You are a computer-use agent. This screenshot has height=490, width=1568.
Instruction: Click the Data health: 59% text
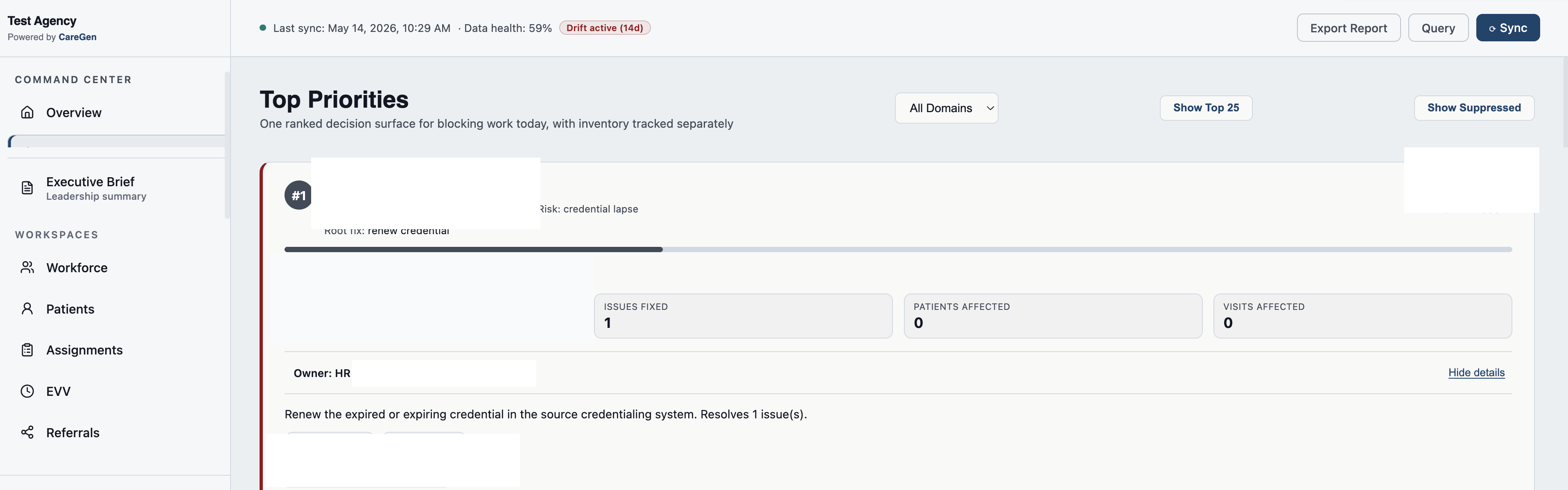click(508, 28)
